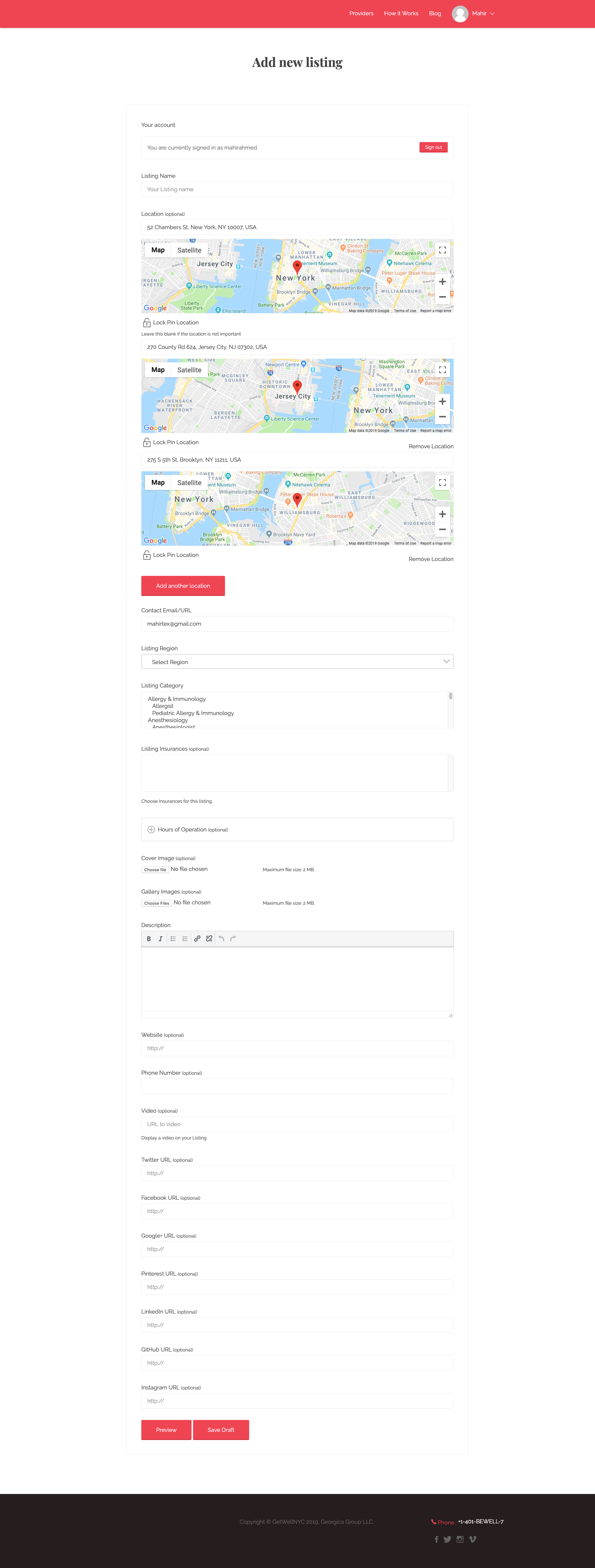
Task: Select Map view on the Jersey City map
Action: point(158,369)
